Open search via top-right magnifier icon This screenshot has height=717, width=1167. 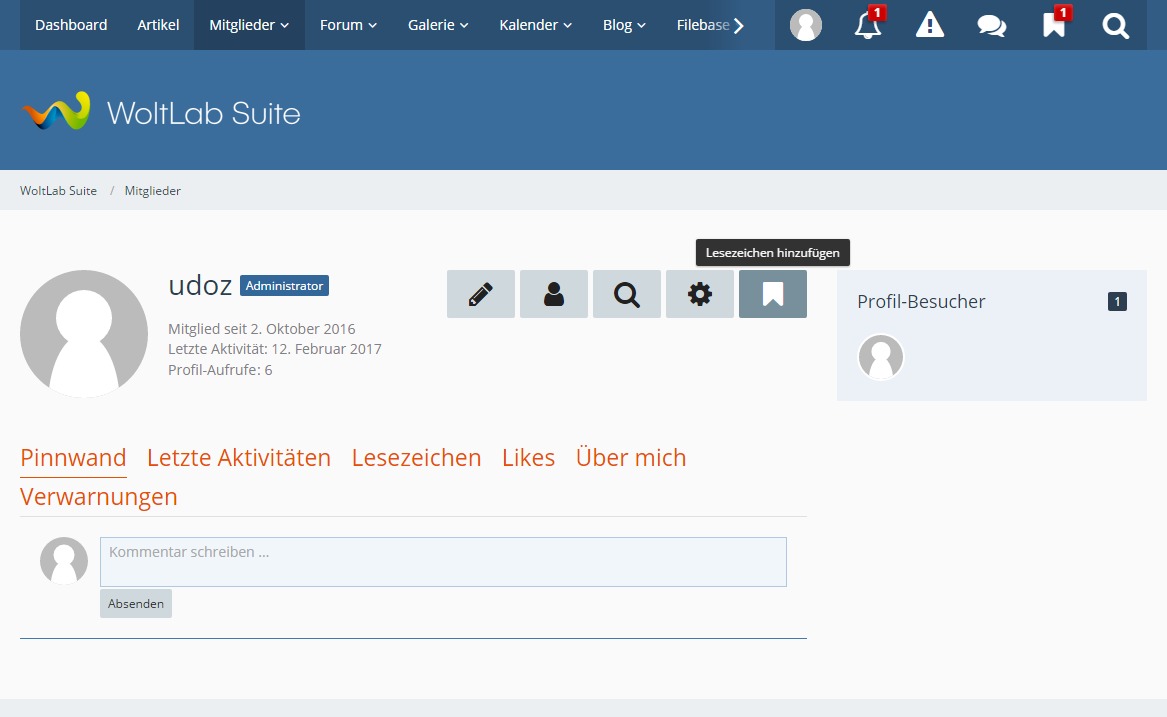(x=1116, y=26)
